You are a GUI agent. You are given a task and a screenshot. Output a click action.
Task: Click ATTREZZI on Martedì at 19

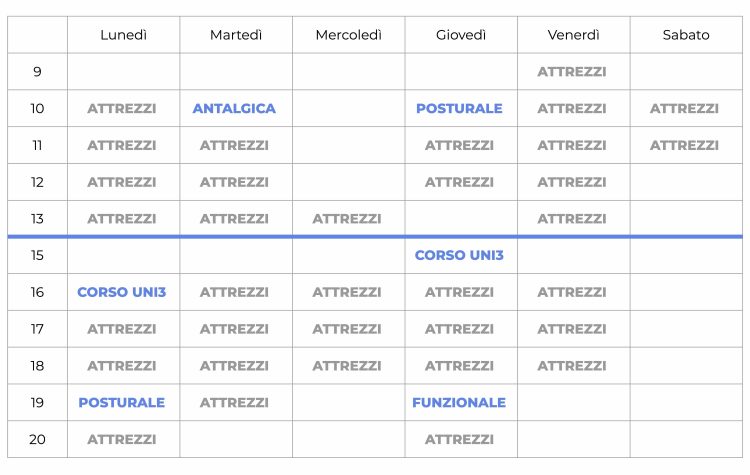pyautogui.click(x=234, y=403)
